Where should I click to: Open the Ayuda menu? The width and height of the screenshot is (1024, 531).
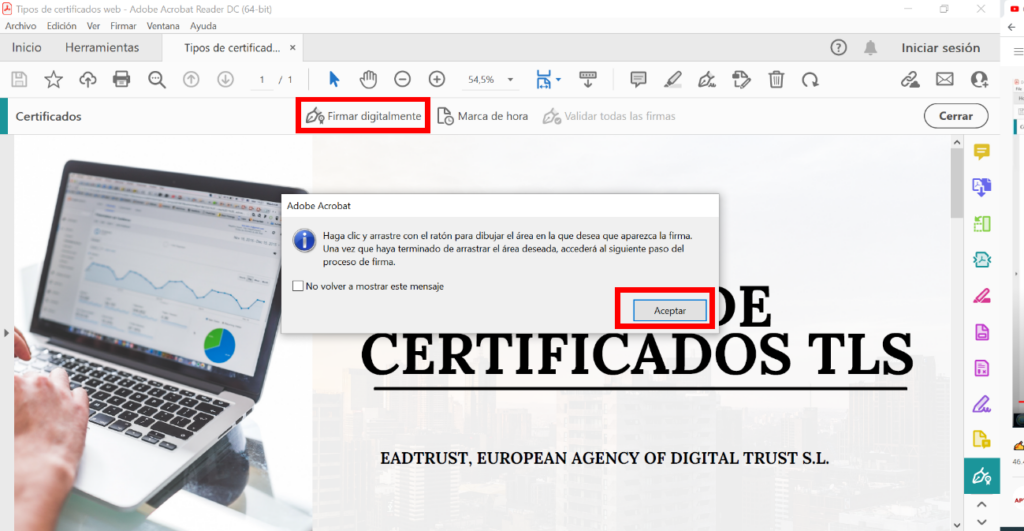[x=203, y=26]
